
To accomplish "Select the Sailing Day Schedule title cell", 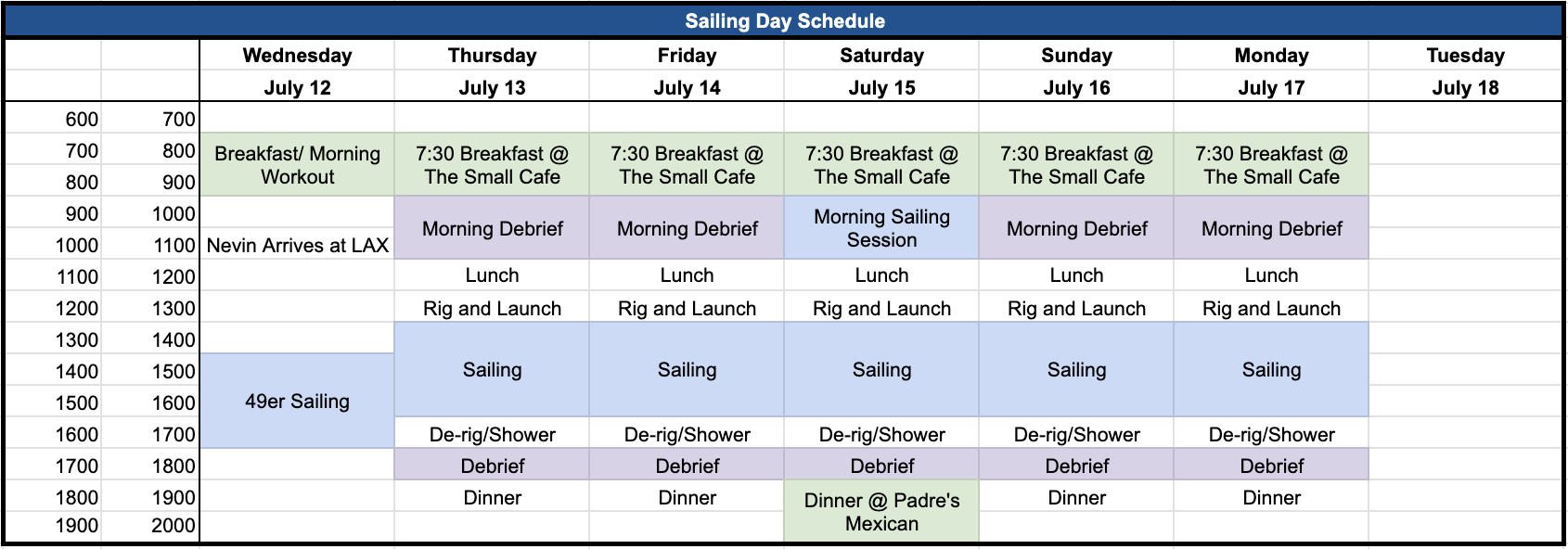I will click(x=784, y=21).
